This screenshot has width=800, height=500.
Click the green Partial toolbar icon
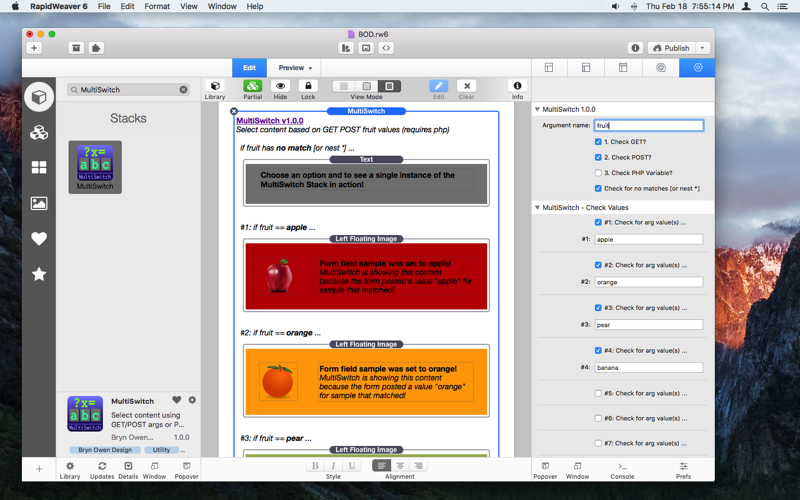[253, 86]
